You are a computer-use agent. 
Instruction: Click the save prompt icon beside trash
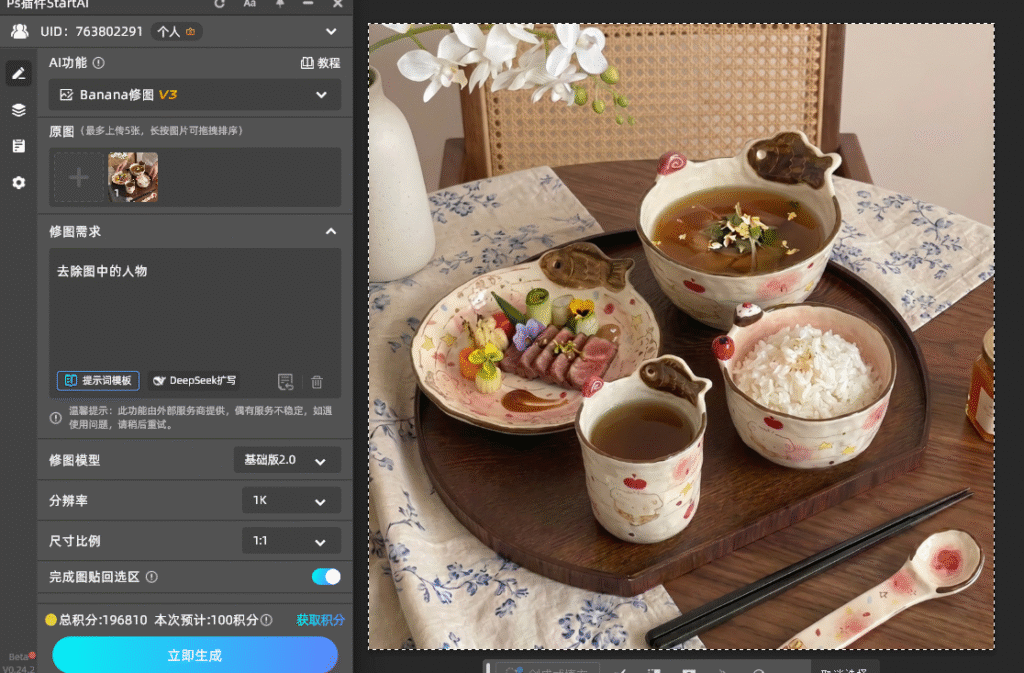[285, 381]
